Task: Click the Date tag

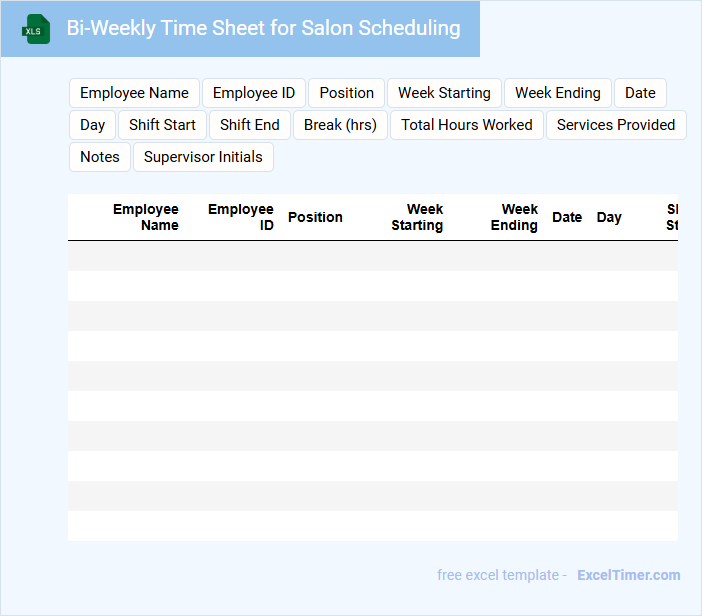Action: click(640, 93)
